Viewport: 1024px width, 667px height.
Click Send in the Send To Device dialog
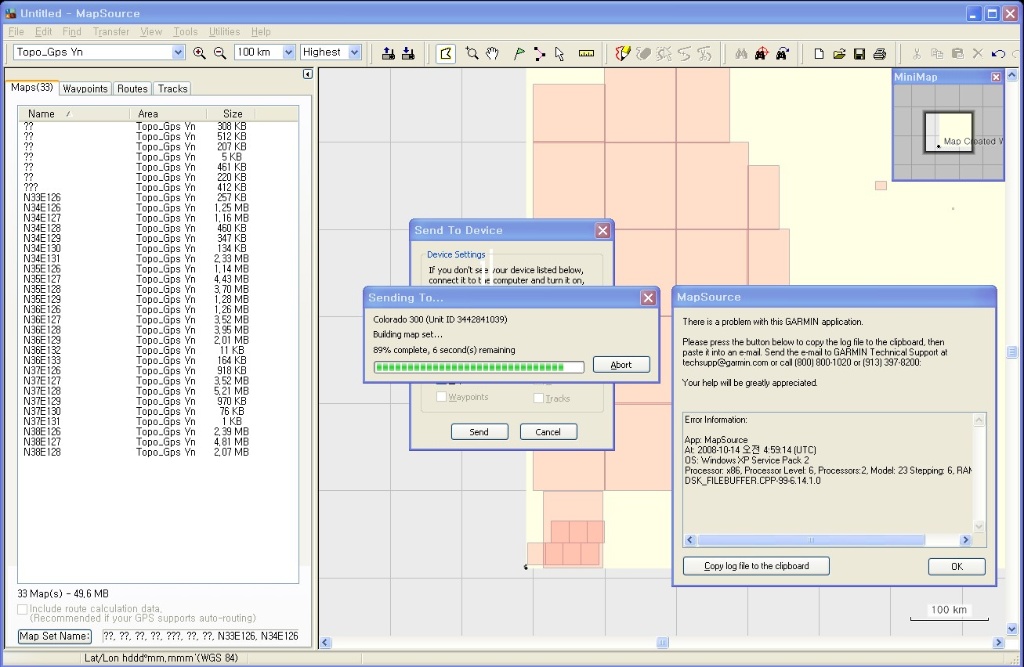(479, 432)
